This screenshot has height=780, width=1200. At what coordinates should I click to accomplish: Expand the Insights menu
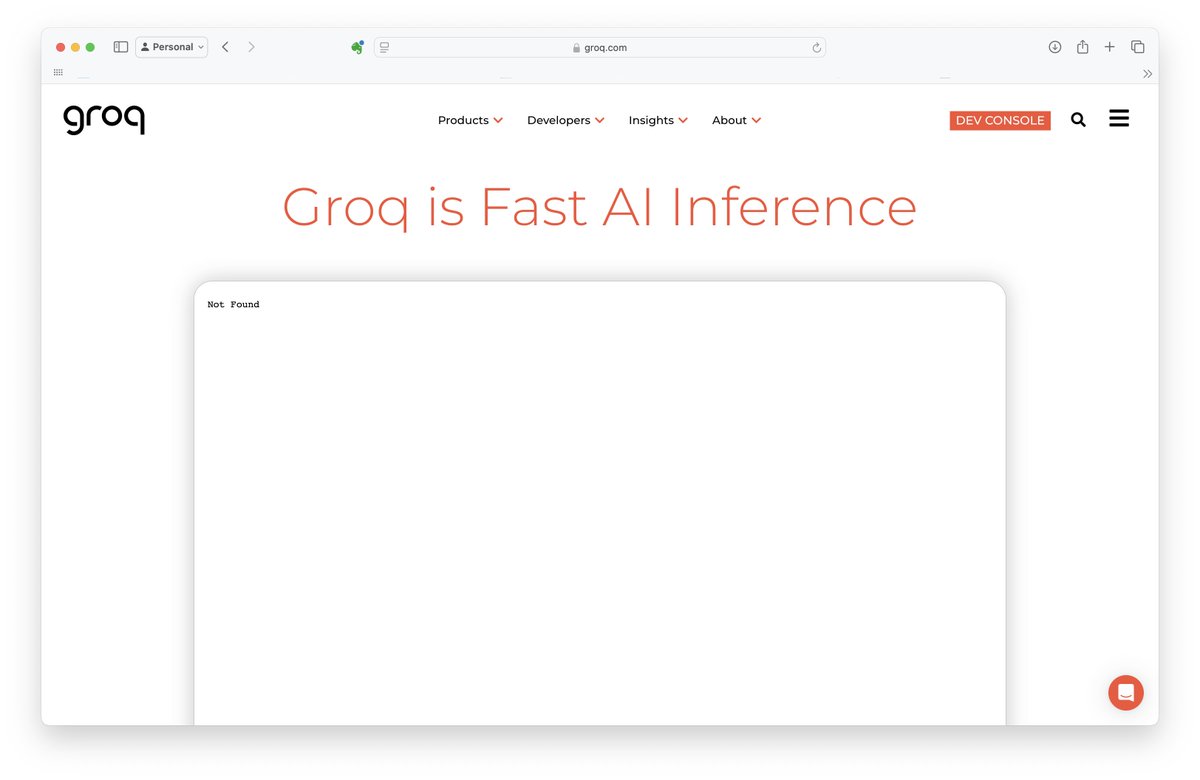coord(658,120)
